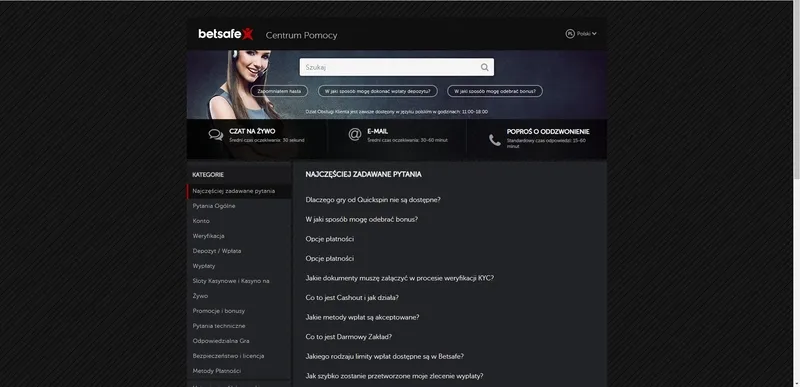
Task: Click the phone callback icon
Action: pyautogui.click(x=494, y=140)
